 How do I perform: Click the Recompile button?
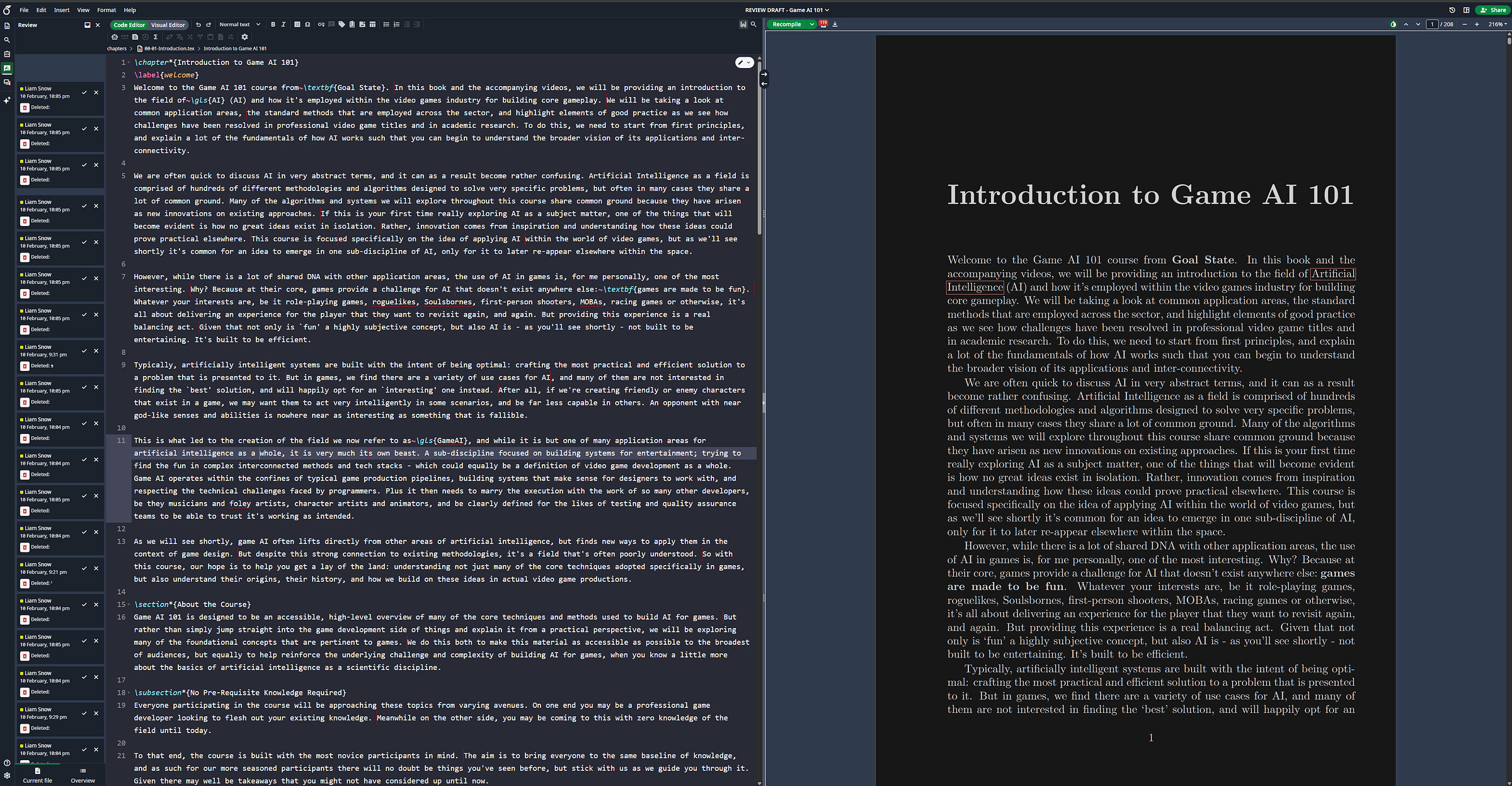pos(787,25)
